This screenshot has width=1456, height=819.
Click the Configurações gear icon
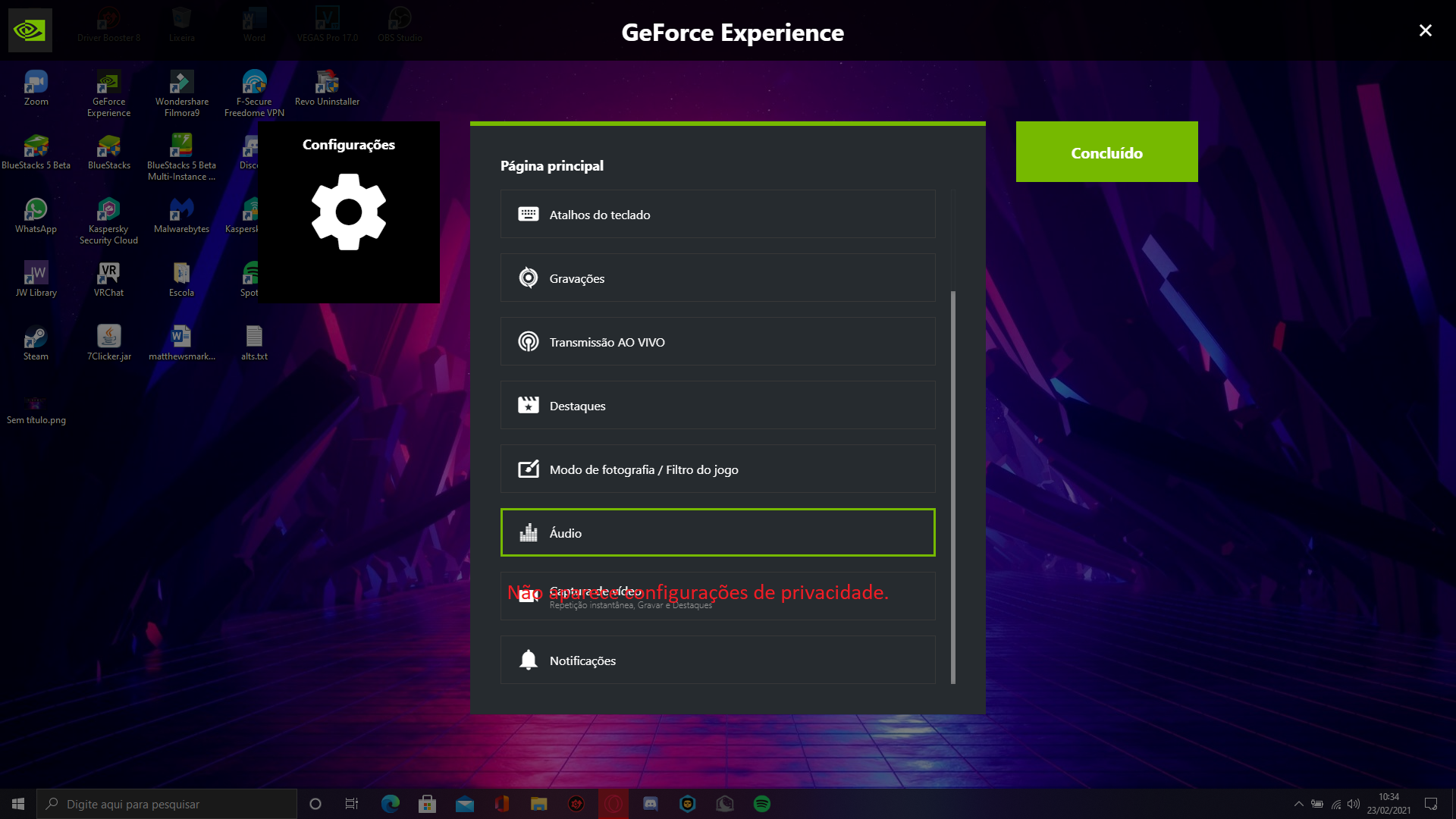[x=349, y=212]
